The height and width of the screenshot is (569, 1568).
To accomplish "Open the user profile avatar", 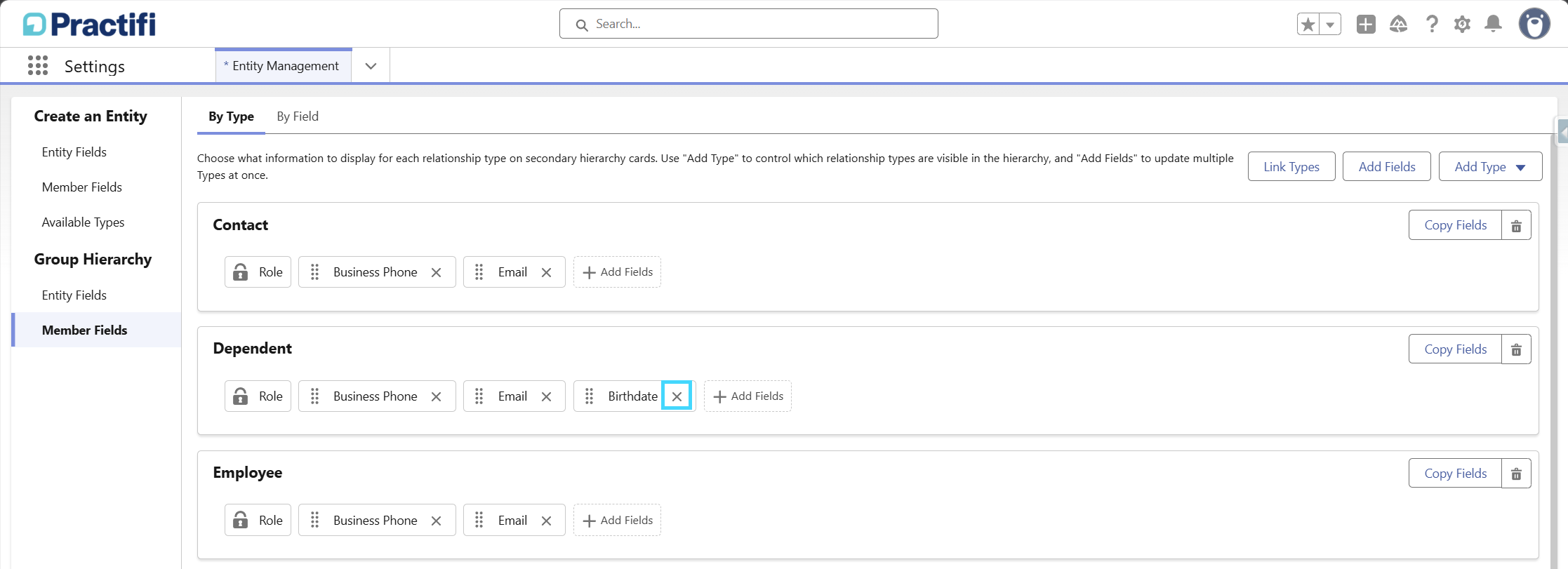I will [x=1534, y=24].
